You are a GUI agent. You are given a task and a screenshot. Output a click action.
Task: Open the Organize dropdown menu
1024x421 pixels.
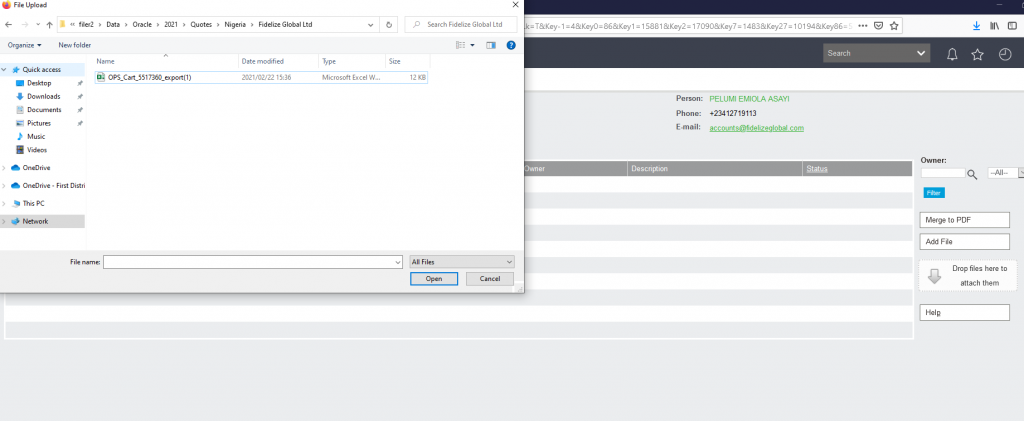[x=25, y=45]
